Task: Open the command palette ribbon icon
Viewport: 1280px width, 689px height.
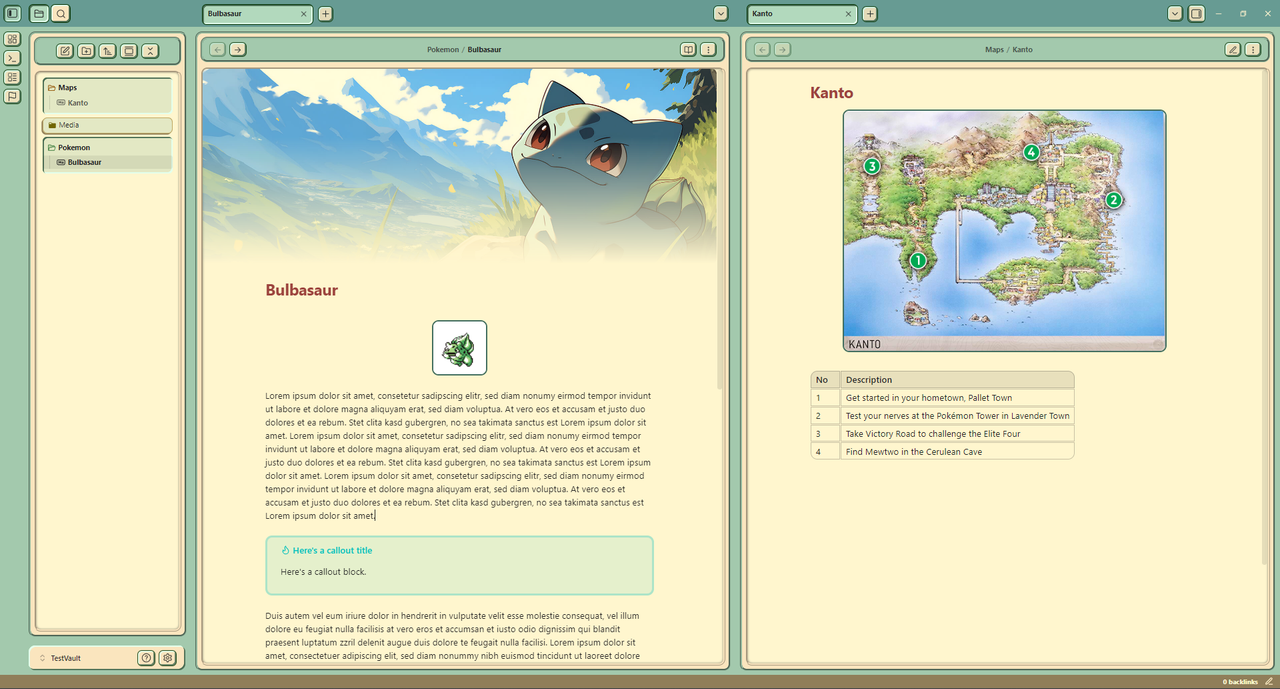Action: pyautogui.click(x=12, y=58)
